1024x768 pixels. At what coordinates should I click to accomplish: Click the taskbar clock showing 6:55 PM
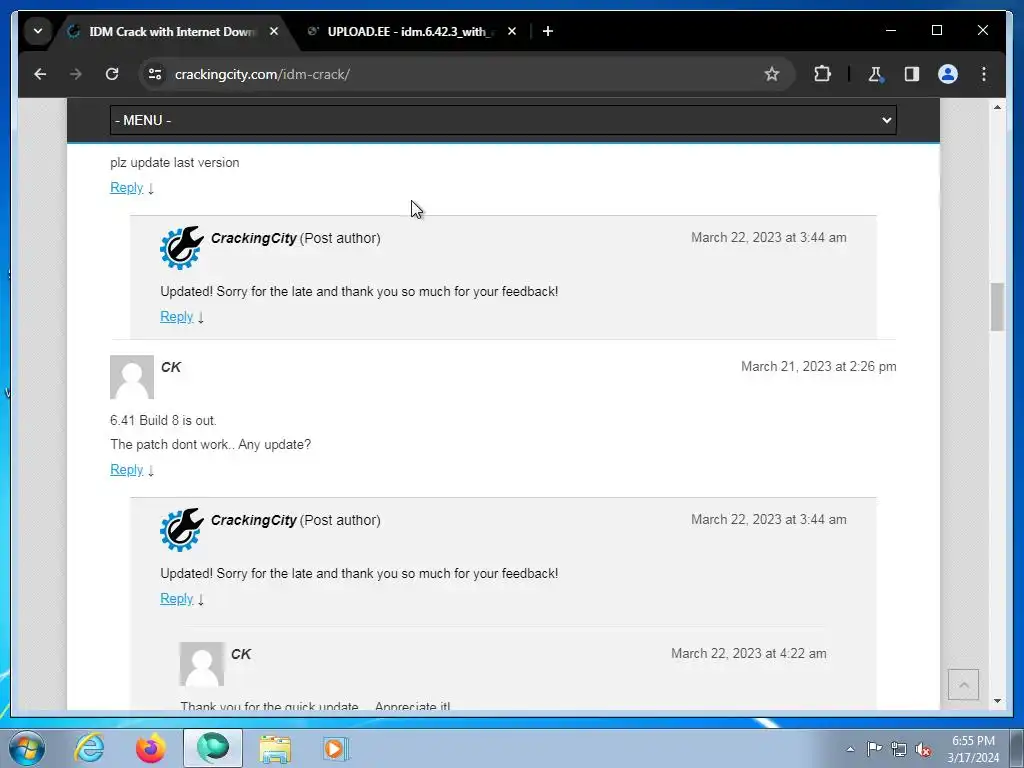coord(973,749)
